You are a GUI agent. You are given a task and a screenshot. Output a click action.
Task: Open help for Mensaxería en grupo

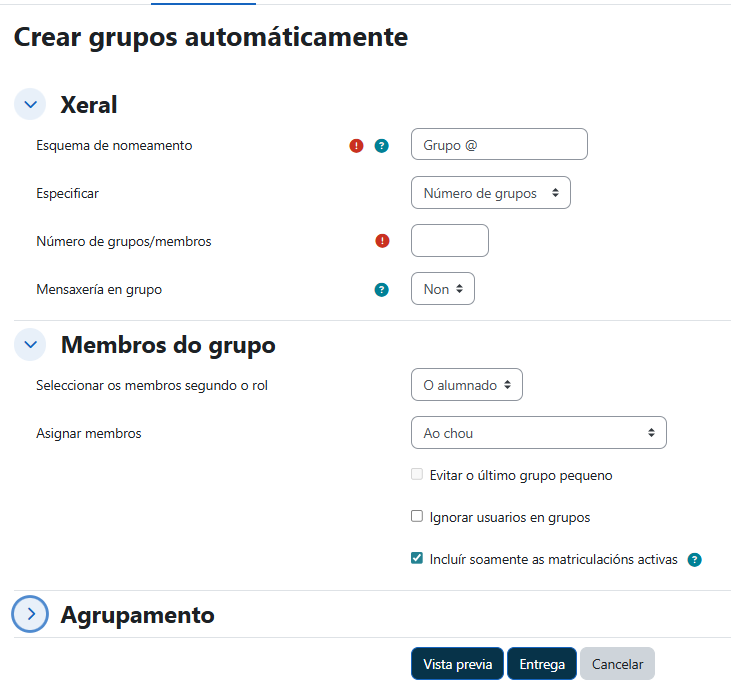[x=381, y=290]
